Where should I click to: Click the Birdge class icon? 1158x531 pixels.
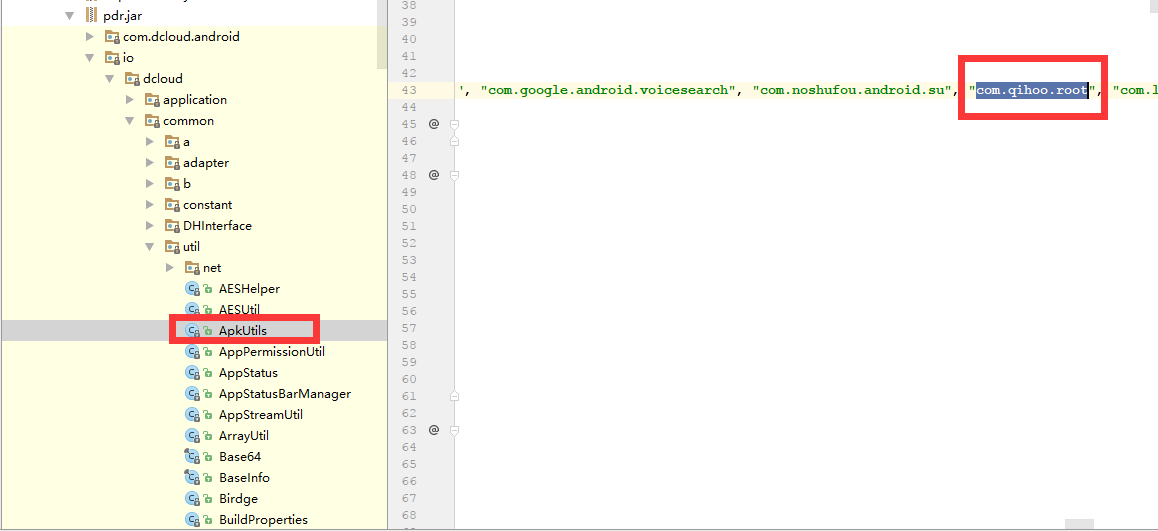tap(193, 499)
